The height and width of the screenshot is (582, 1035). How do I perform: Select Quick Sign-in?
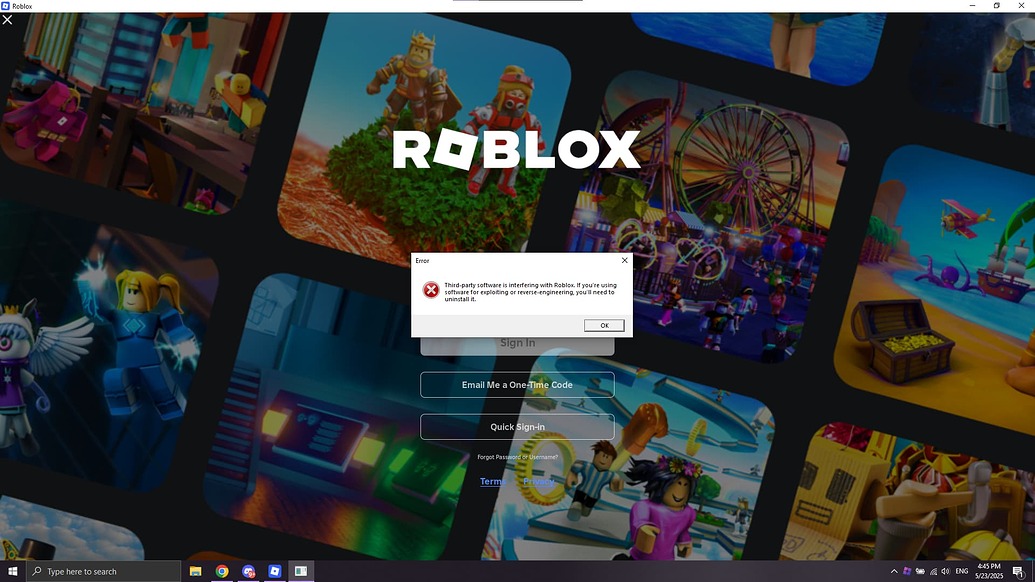(517, 426)
